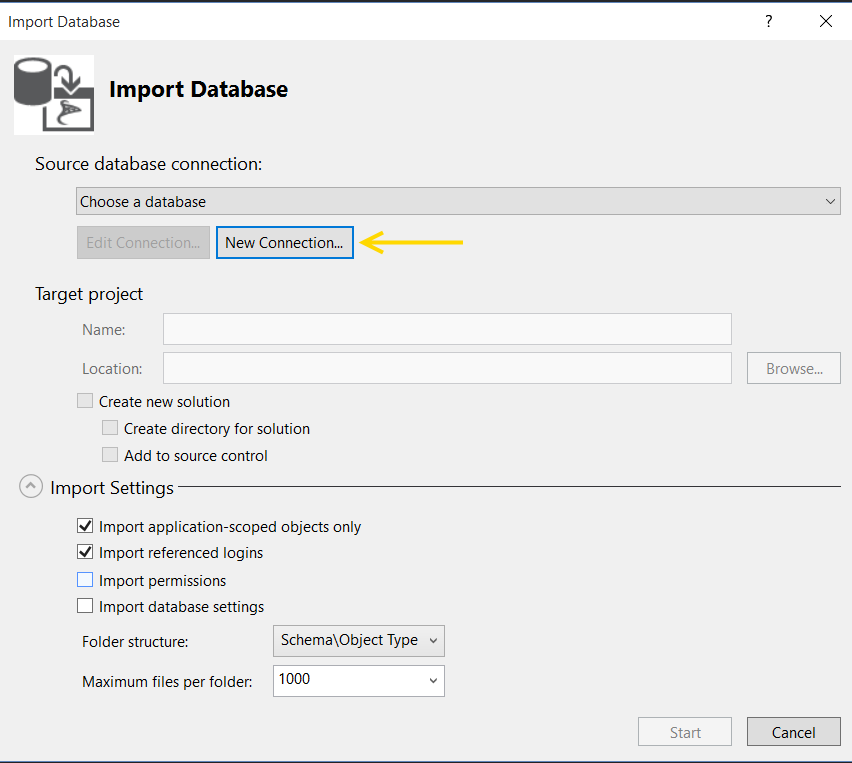Open the Folder structure dropdown
The width and height of the screenshot is (852, 763).
coord(358,640)
